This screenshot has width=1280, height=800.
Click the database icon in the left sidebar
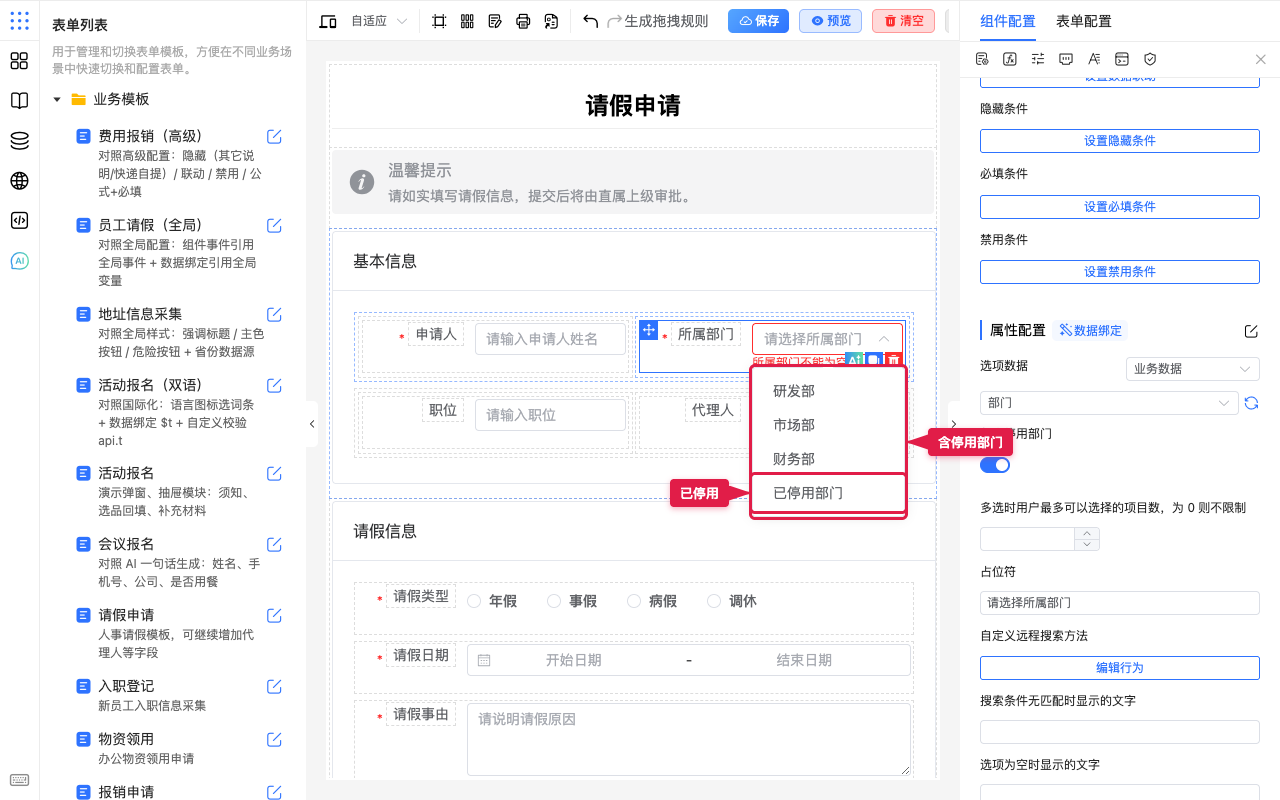click(19, 141)
